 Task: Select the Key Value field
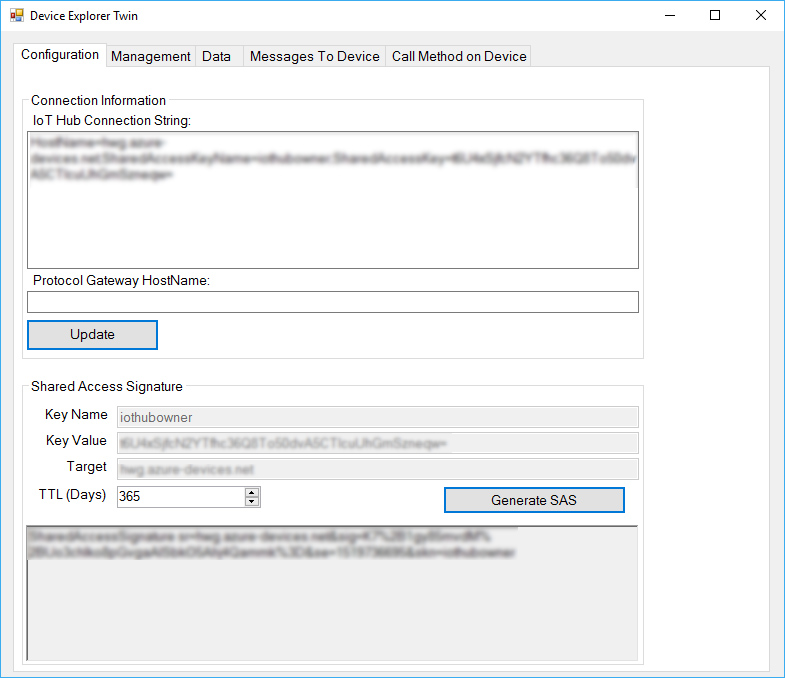pyautogui.click(x=377, y=443)
